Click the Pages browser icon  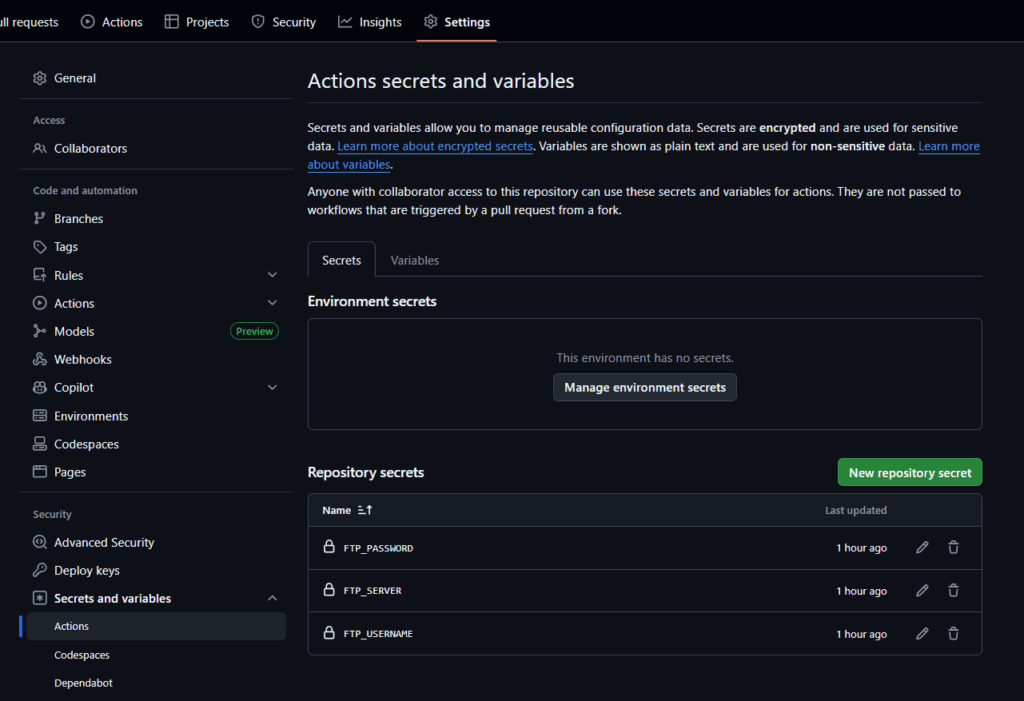40,472
